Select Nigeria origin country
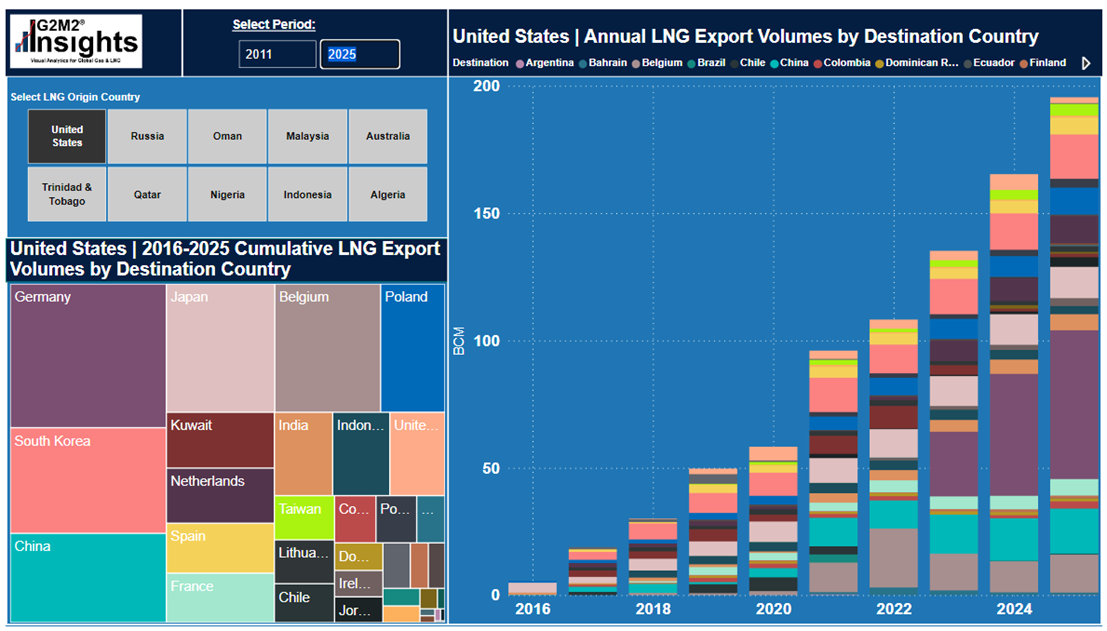The width and height of the screenshot is (1107, 631). point(227,194)
